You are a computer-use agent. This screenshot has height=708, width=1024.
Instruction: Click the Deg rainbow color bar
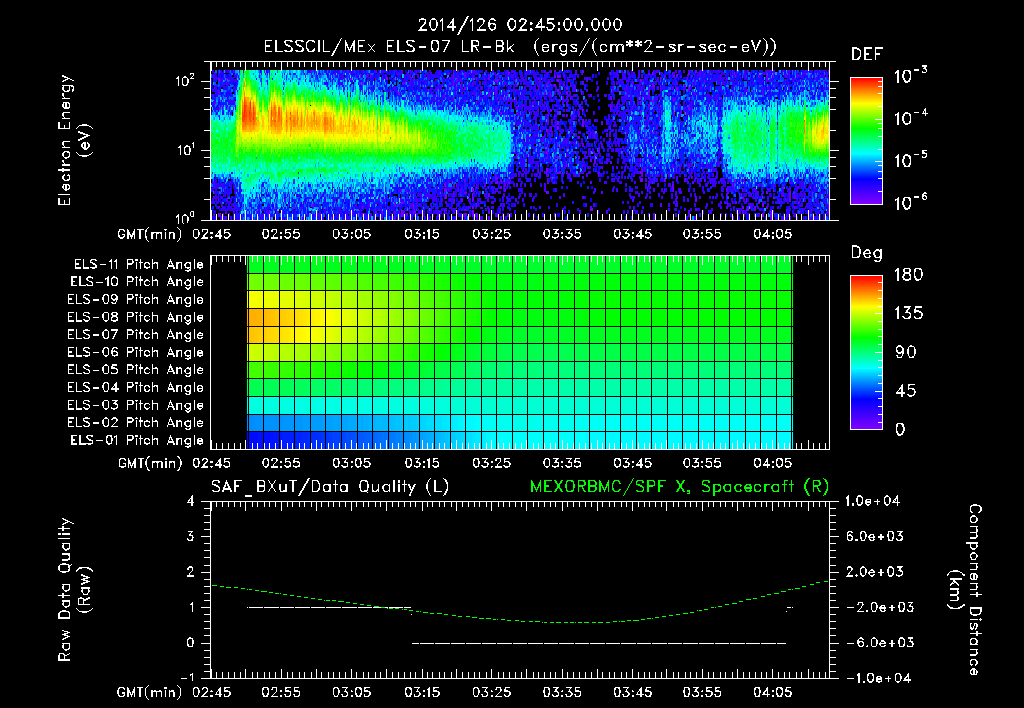tap(867, 352)
